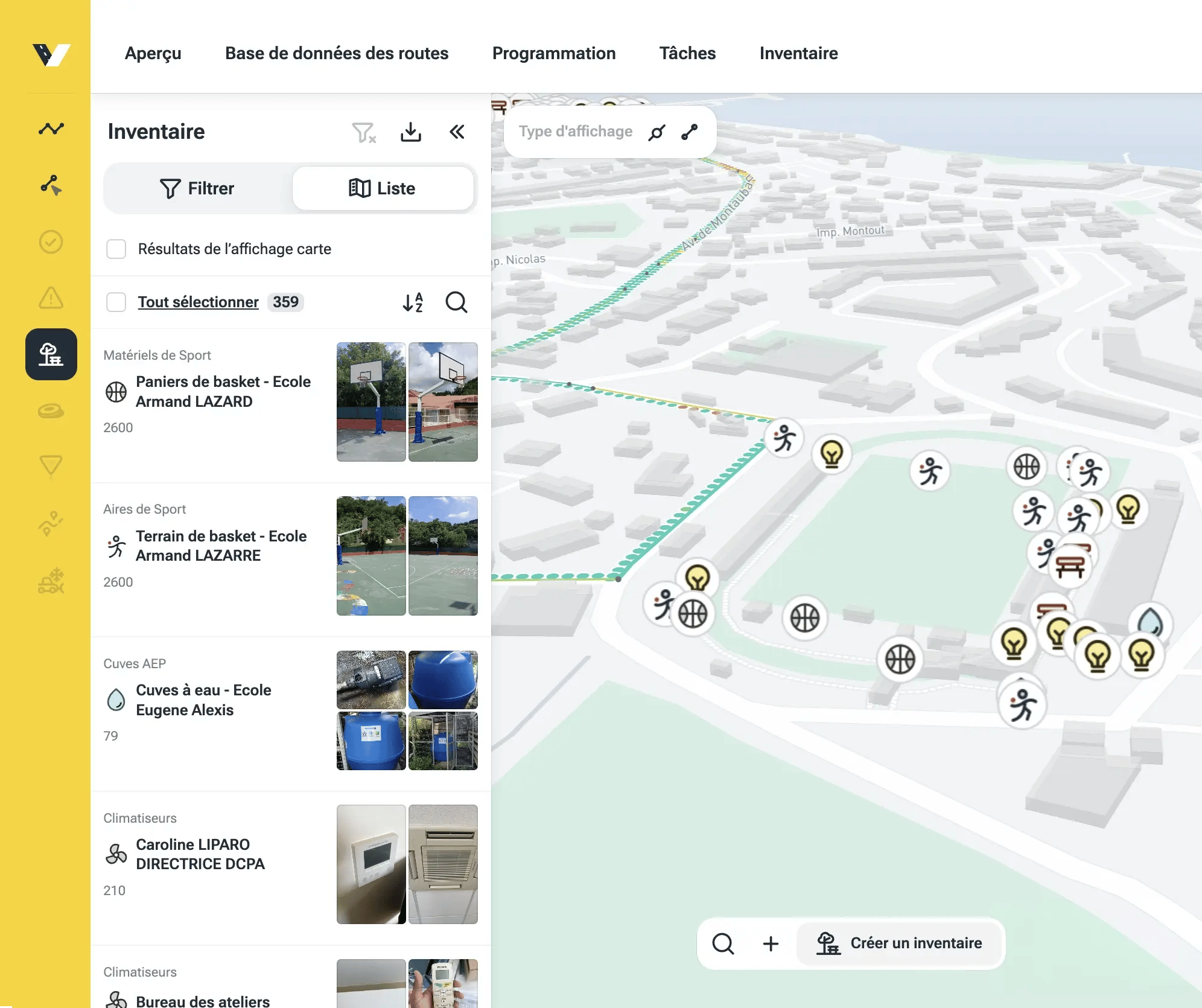Open the basketball court photo thumbnail
This screenshot has width=1202, height=1008.
click(370, 557)
